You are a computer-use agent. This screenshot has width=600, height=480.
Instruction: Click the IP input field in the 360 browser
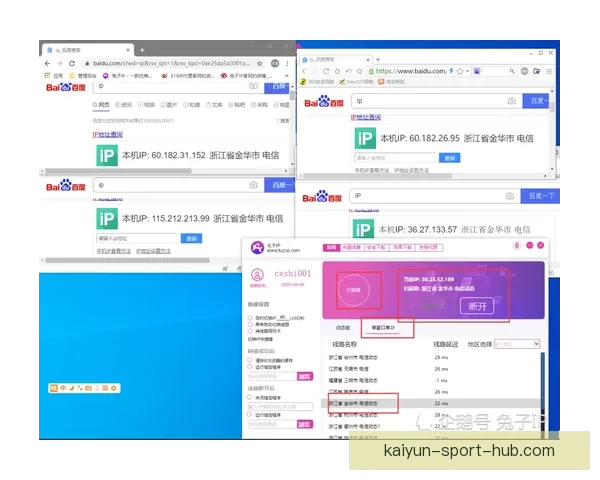tap(395, 158)
